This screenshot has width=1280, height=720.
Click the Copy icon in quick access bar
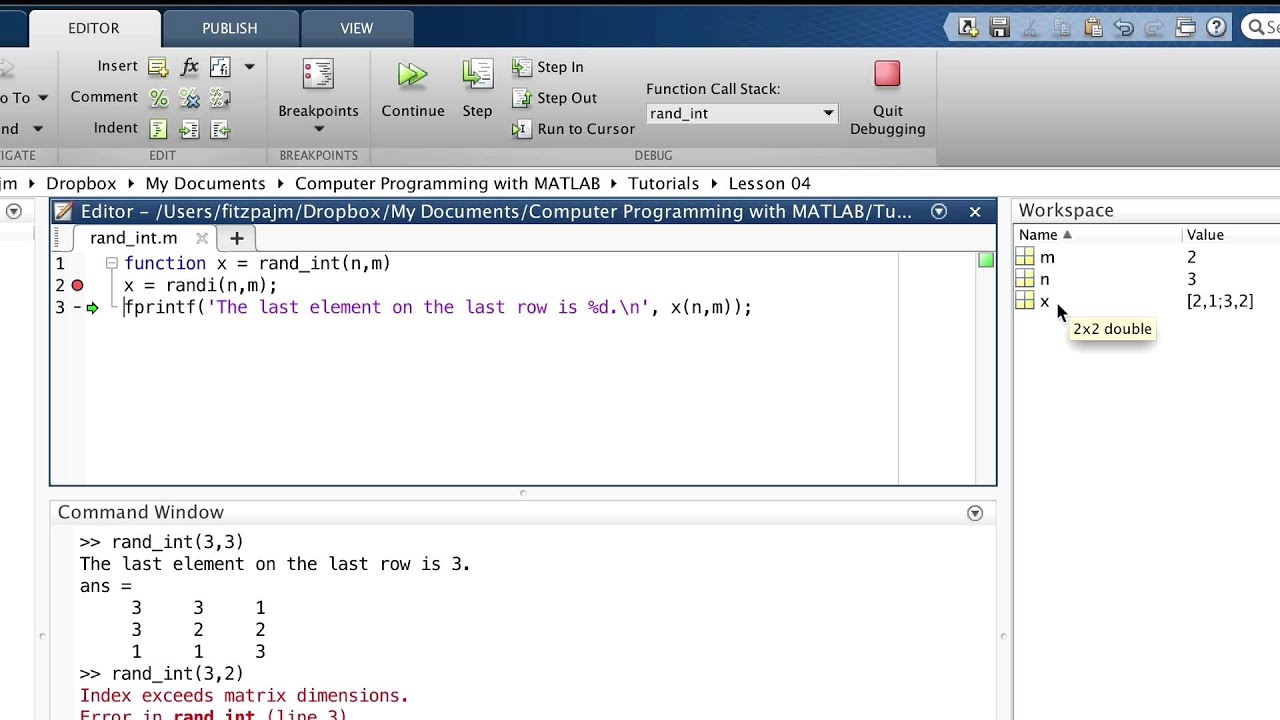pyautogui.click(x=1062, y=28)
